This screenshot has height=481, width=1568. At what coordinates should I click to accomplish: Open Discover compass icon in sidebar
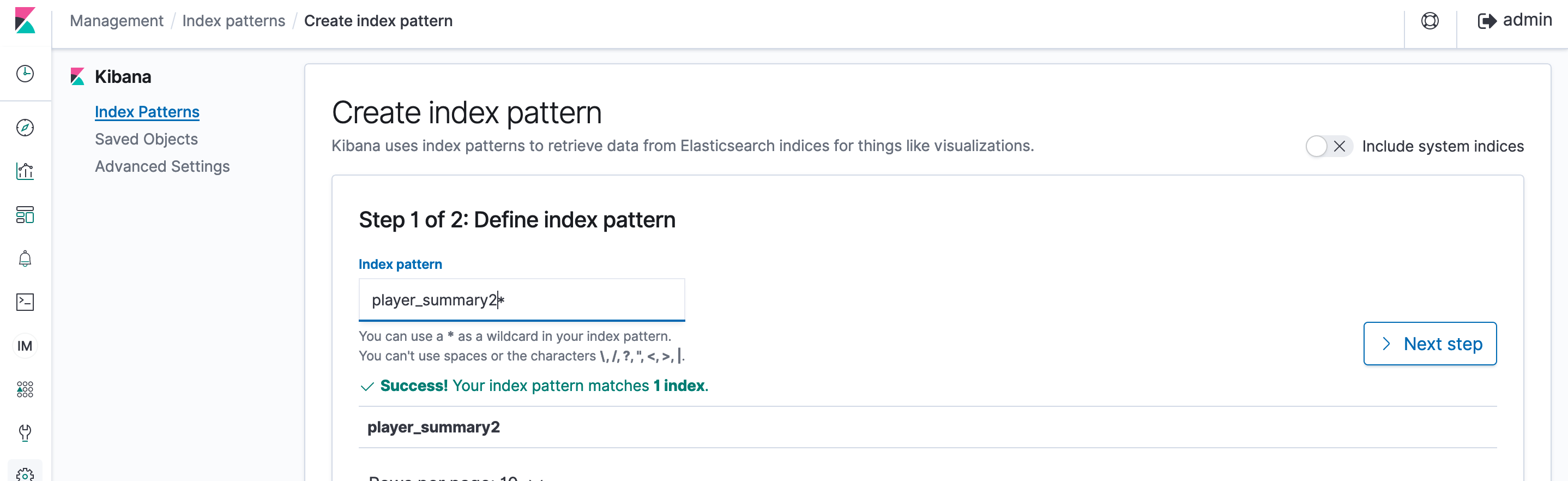[x=25, y=127]
